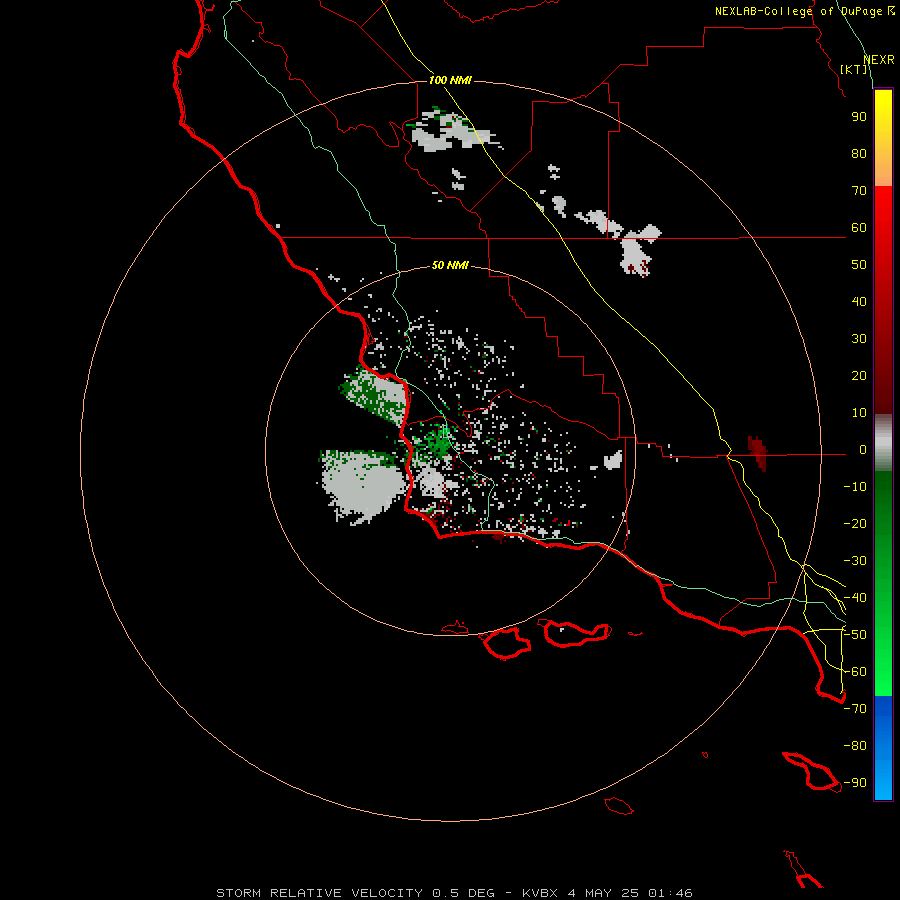
Task: Click the positive 60 scale value
Action: [x=859, y=227]
